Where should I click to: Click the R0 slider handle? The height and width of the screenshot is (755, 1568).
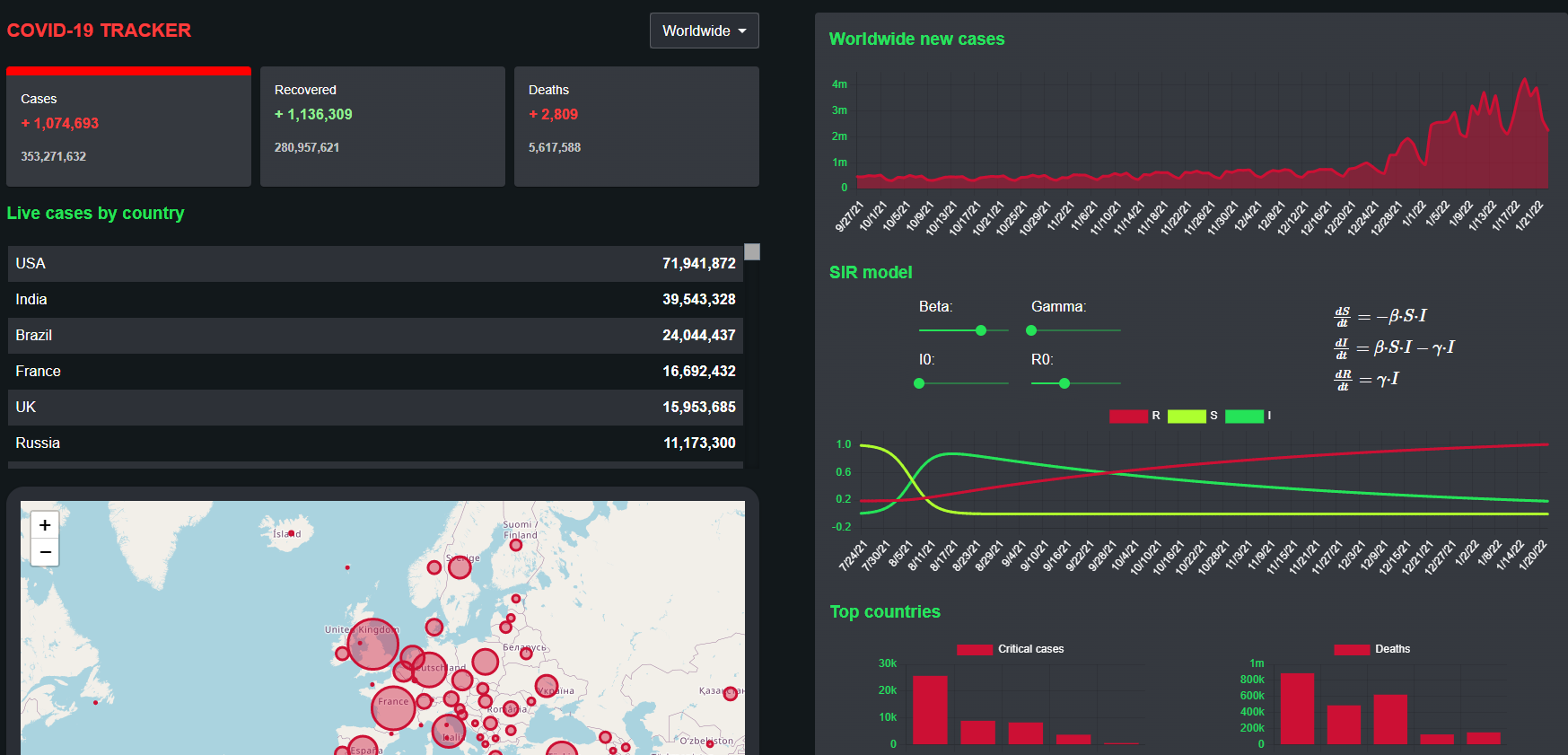[1064, 383]
